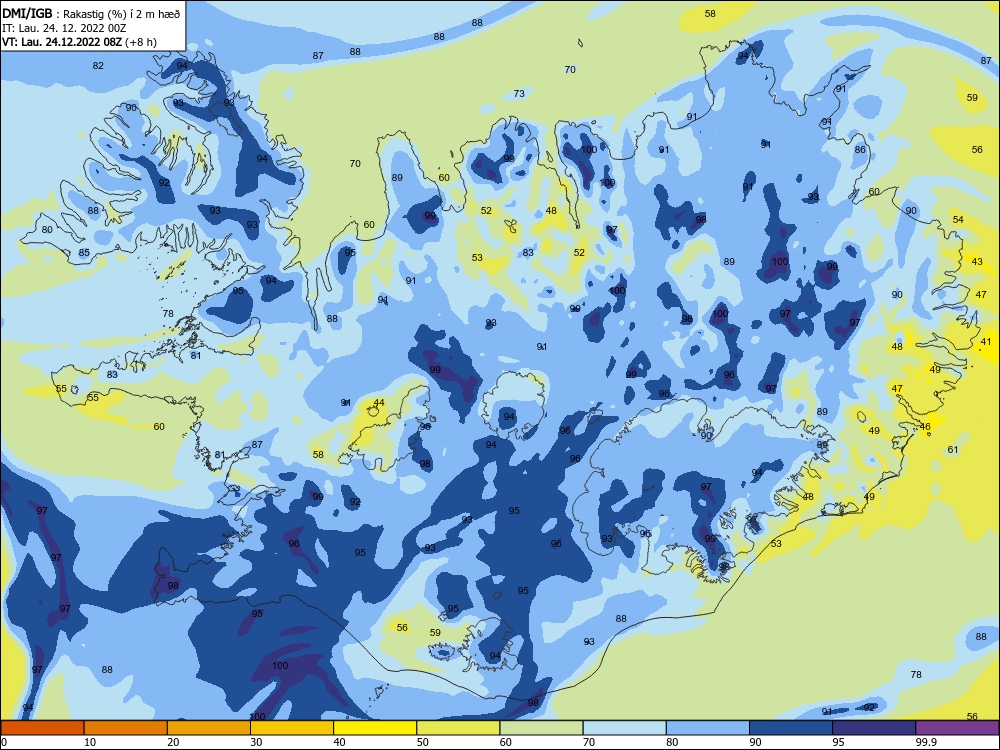Screen dimensions: 1000x750
Task: Click the '40' legend tick label
Action: [340, 742]
